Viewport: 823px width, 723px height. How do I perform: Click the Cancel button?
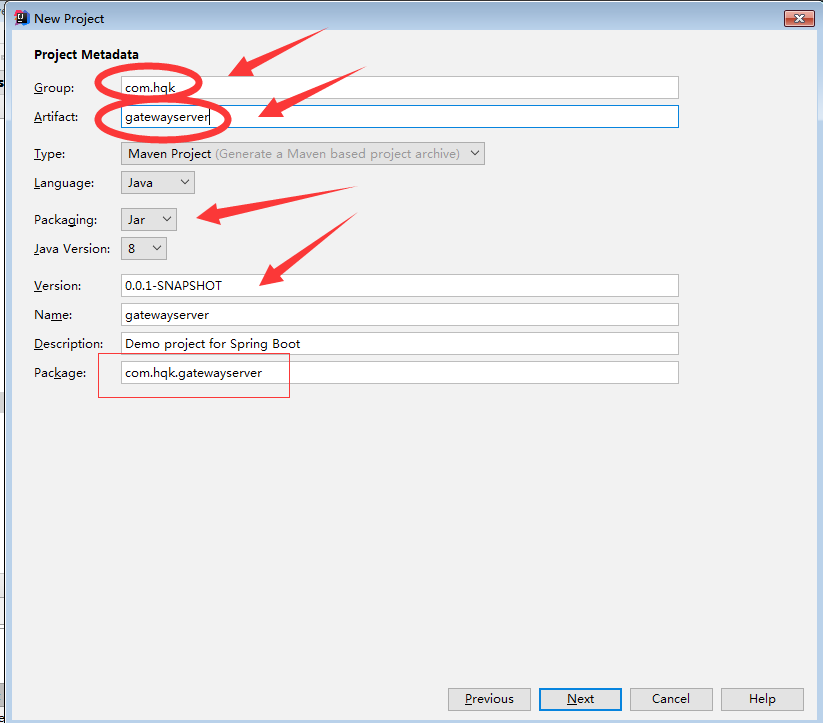pyautogui.click(x=671, y=699)
